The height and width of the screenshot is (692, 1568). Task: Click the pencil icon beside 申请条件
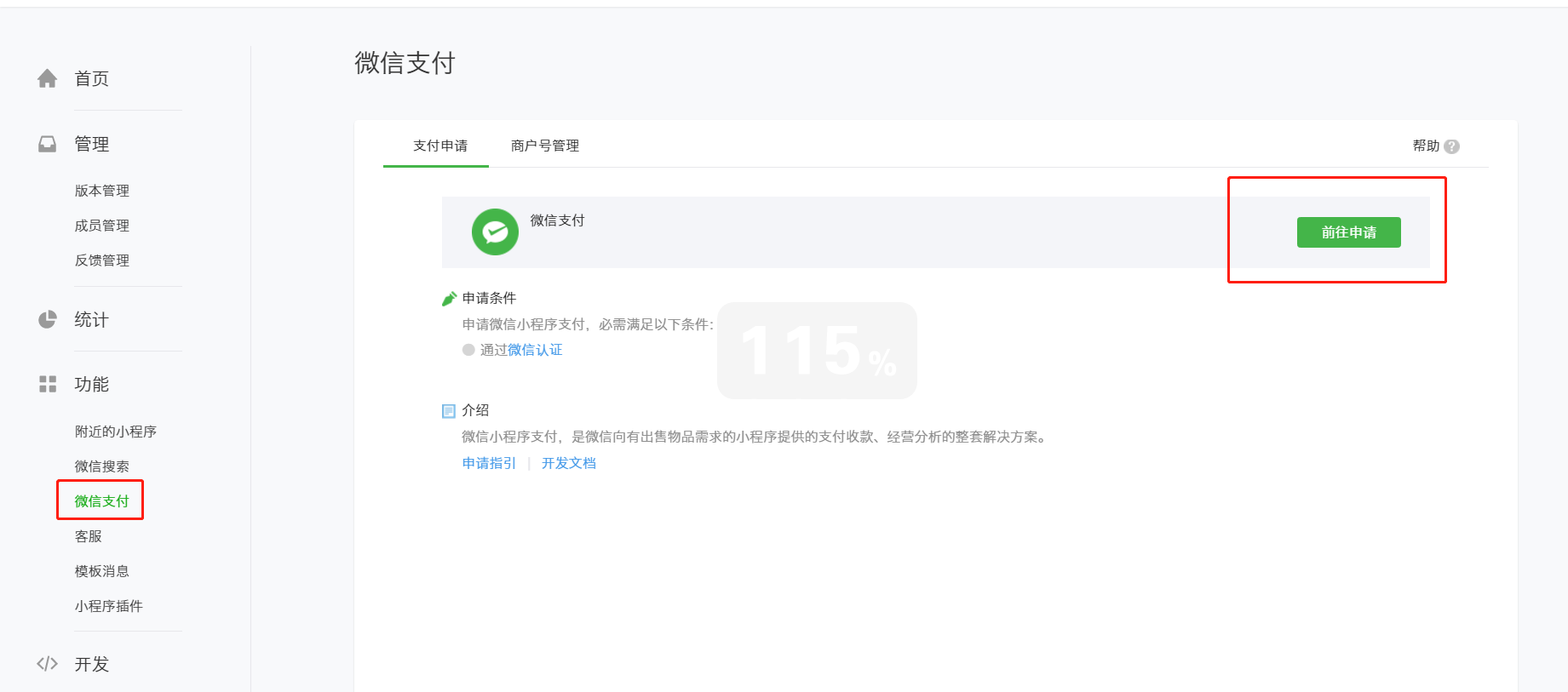pyautogui.click(x=449, y=299)
